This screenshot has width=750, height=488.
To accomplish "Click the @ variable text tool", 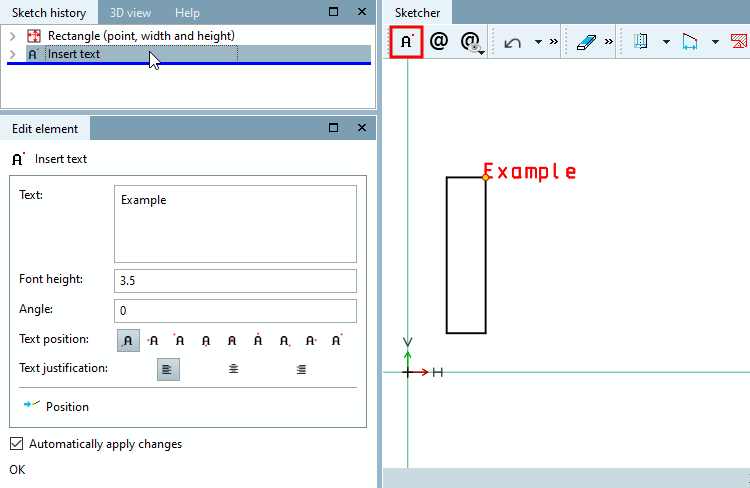I will pos(439,42).
